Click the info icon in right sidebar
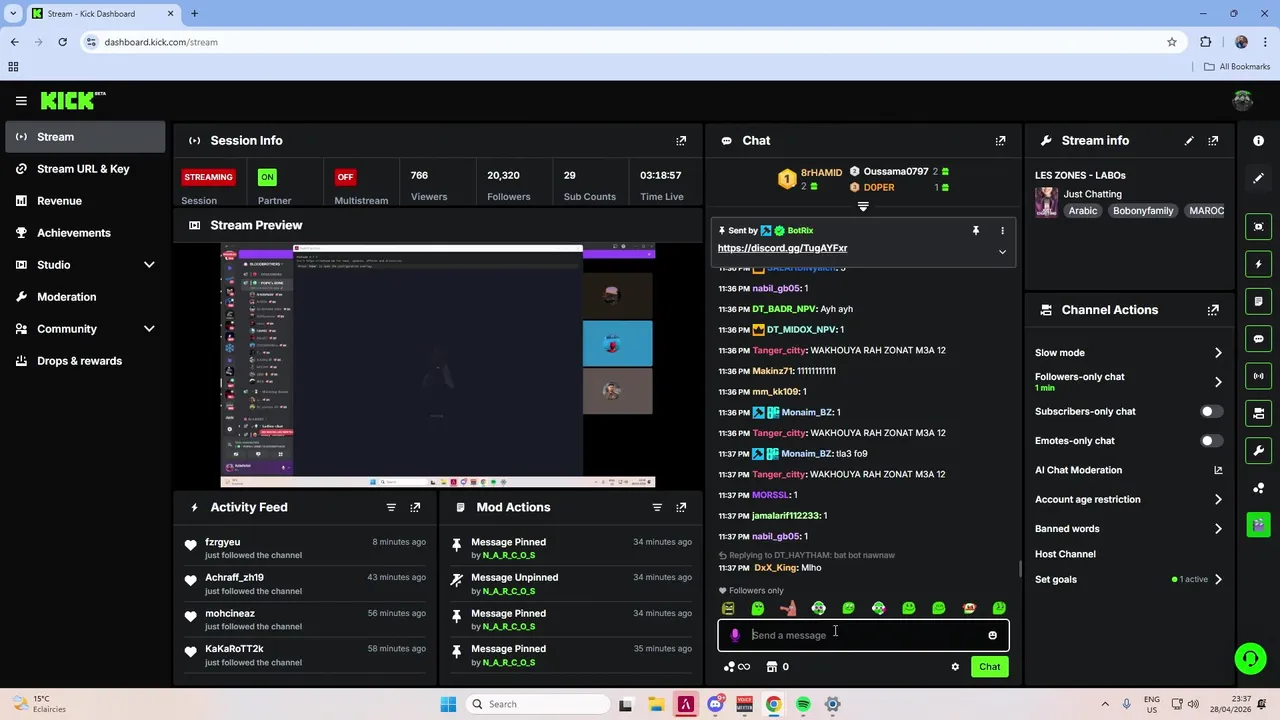The image size is (1280, 720). pyautogui.click(x=1258, y=141)
